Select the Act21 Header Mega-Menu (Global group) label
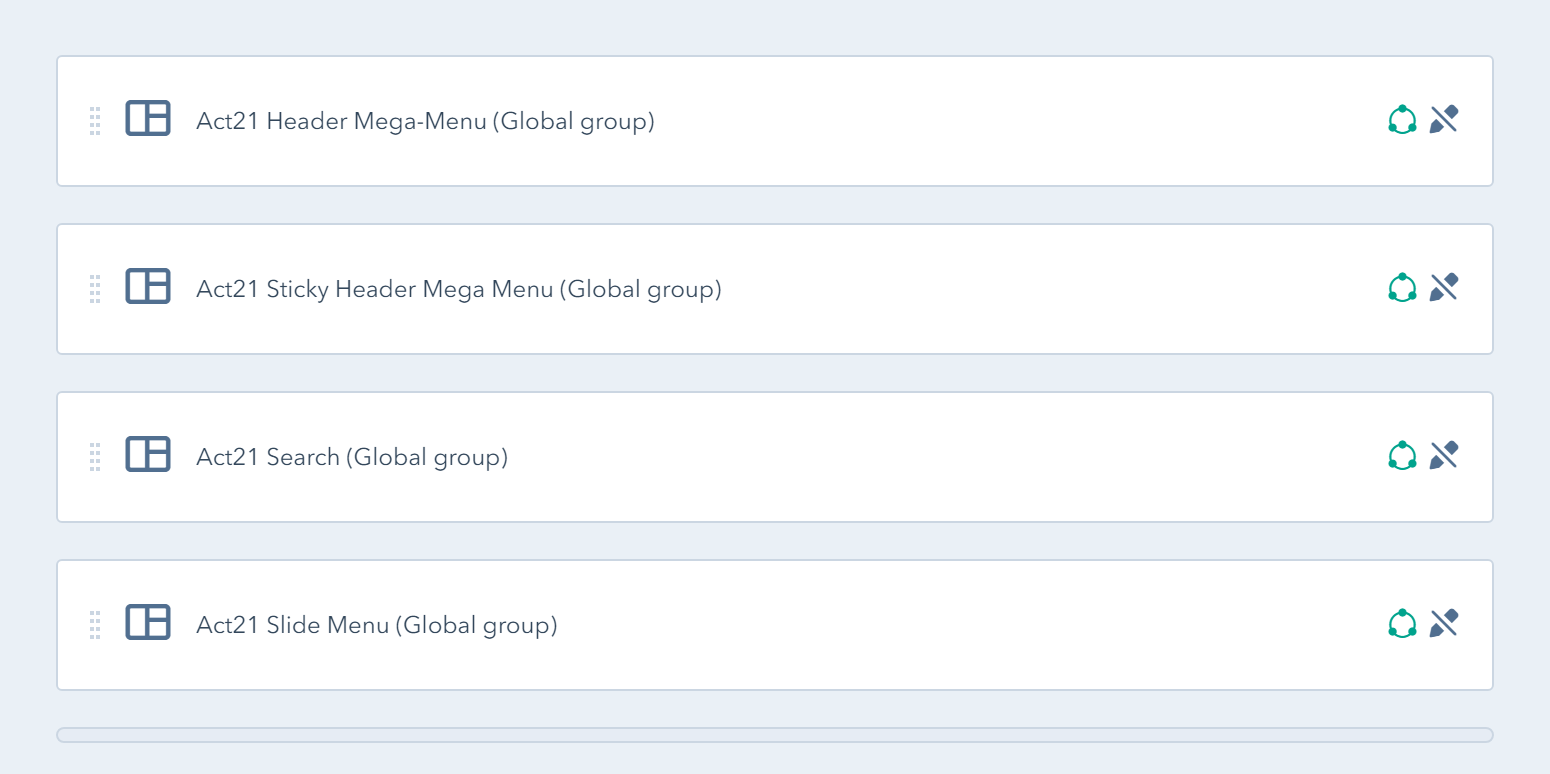Image resolution: width=1550 pixels, height=774 pixels. 425,122
